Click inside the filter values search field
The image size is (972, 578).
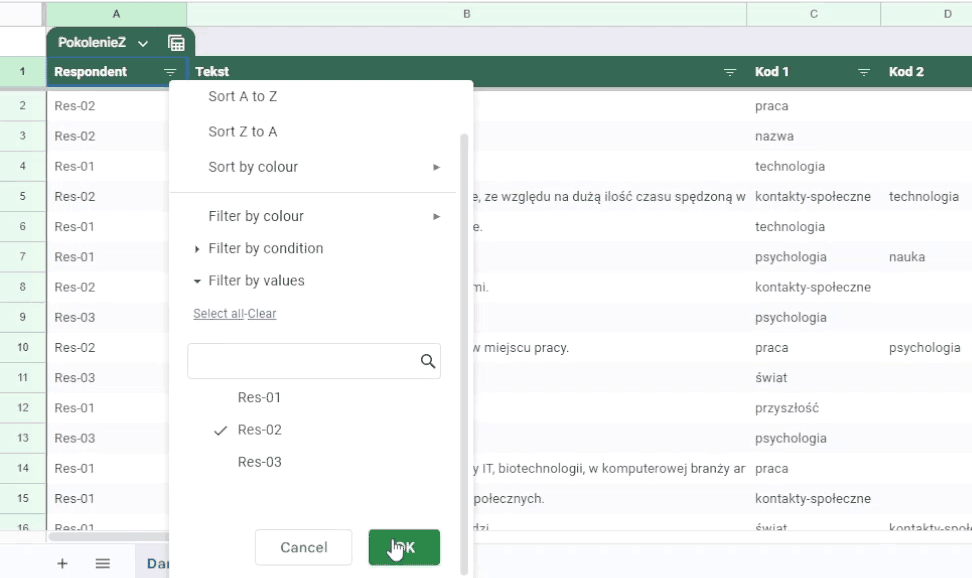[304, 361]
